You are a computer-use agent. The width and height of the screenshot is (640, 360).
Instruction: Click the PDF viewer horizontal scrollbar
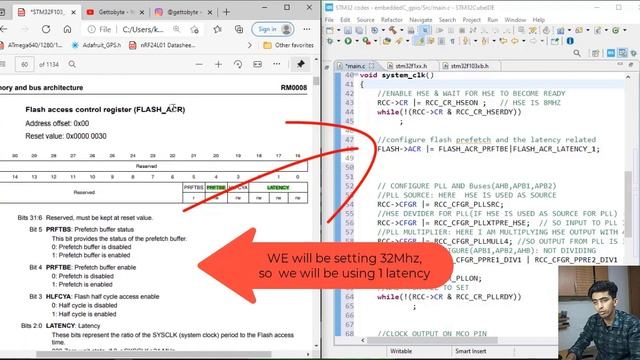pyautogui.click(x=153, y=354)
